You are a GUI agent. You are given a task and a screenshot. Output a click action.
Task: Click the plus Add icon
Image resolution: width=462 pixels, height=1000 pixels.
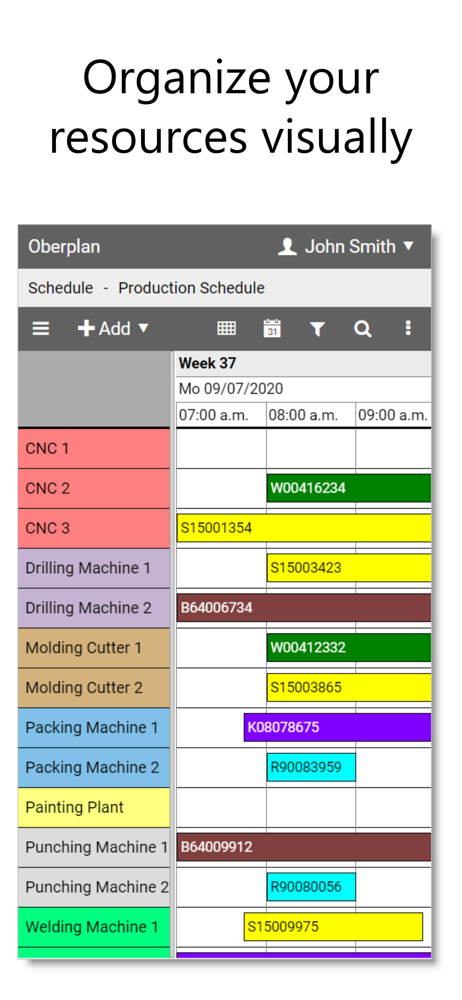coord(86,328)
